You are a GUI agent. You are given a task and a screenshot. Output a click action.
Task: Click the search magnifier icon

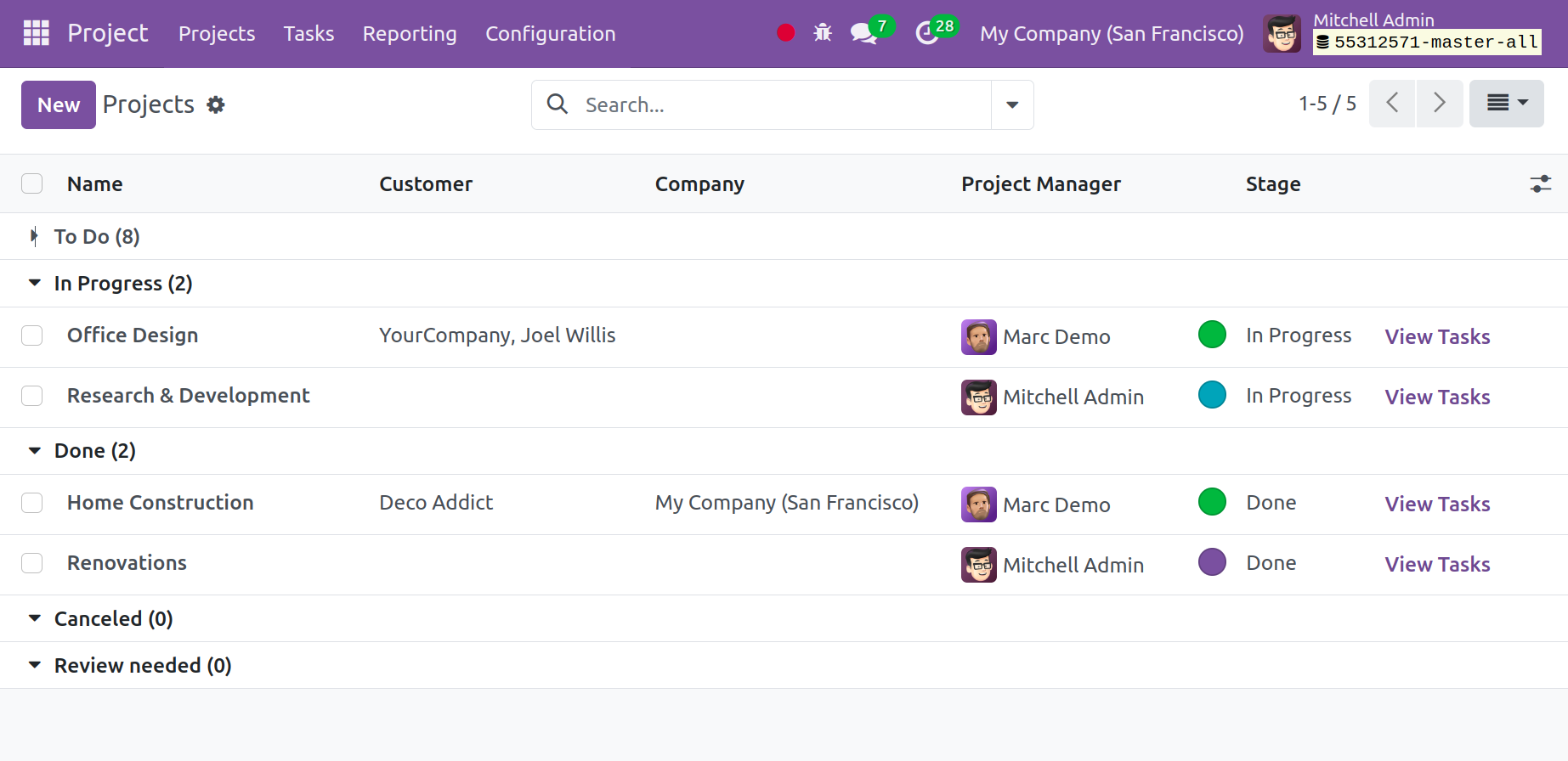[558, 104]
